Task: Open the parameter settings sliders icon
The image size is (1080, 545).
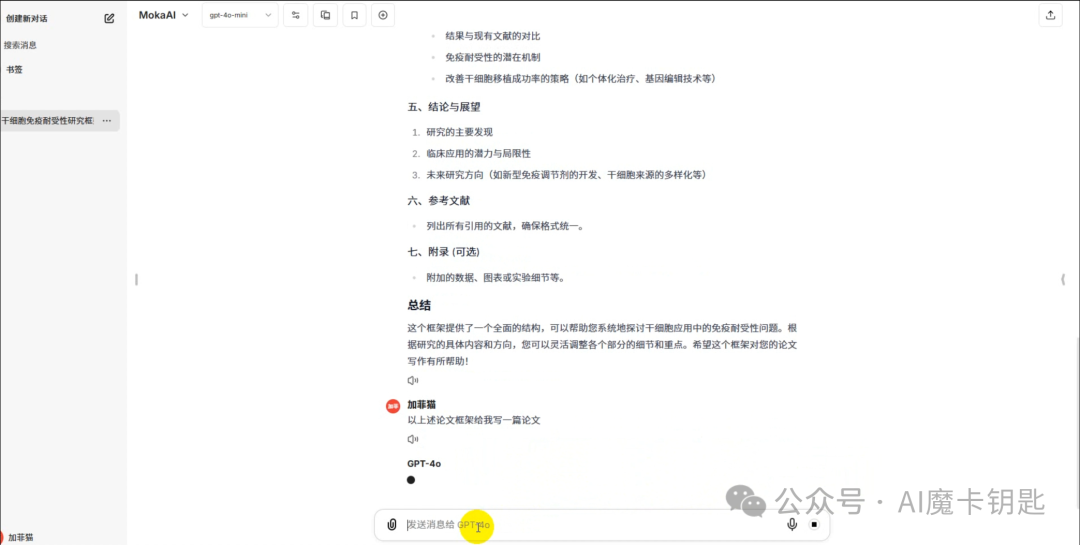Action: 295,15
